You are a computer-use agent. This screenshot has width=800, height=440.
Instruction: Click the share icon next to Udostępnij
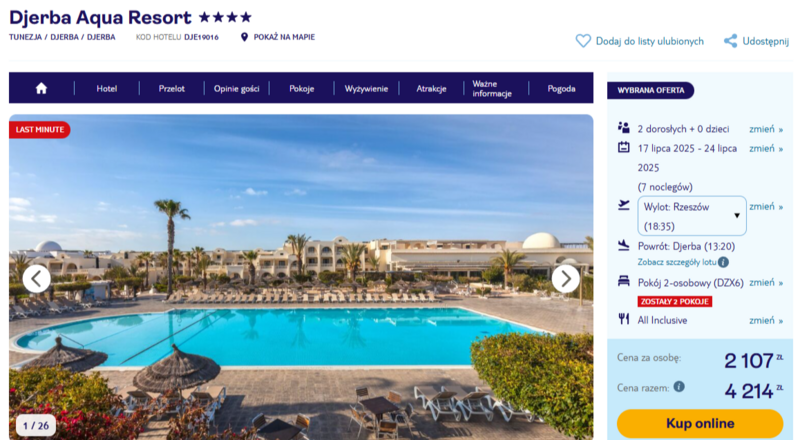[731, 41]
